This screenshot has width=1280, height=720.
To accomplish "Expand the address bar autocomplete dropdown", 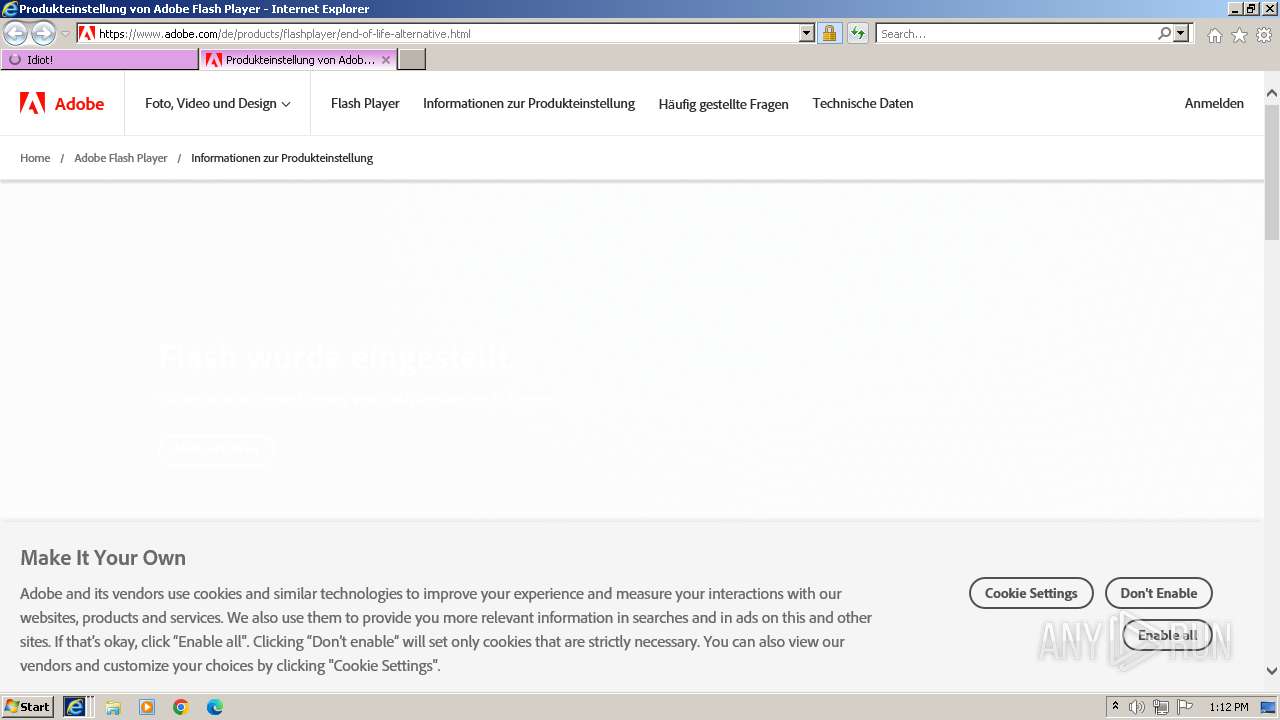I will (x=807, y=33).
